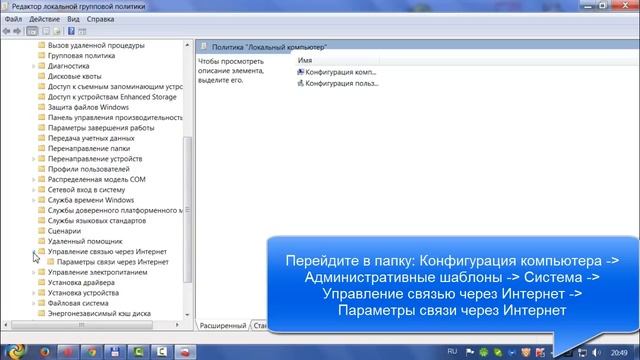Click the network tray icon
Screen dimensions: 640x360
[x=582, y=352]
